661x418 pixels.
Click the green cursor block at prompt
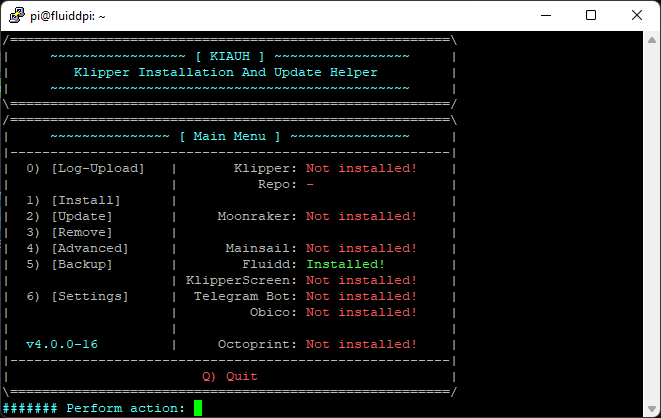[x=198, y=408]
